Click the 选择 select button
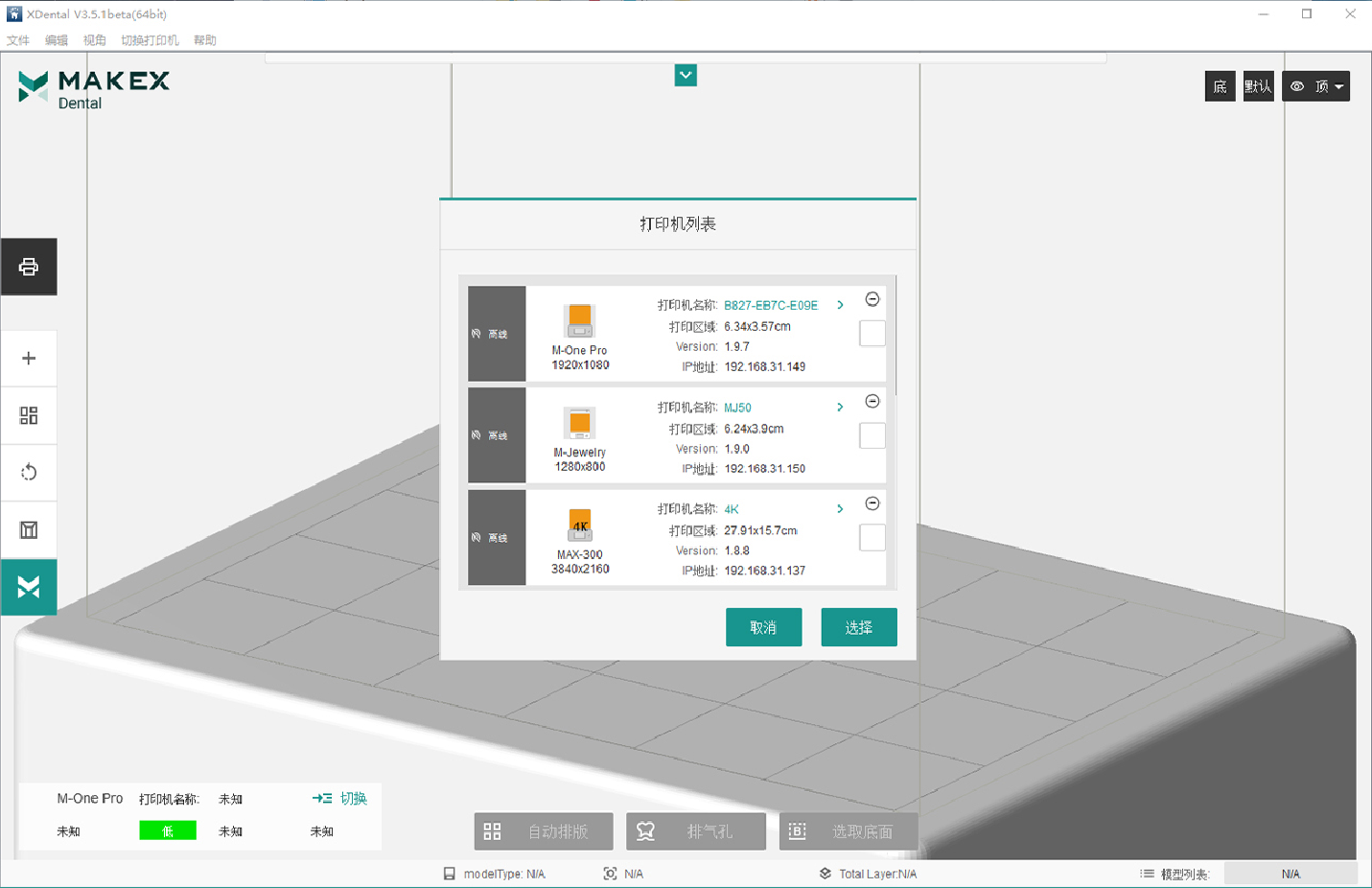Screen dimensions: 1372x888 859,627
